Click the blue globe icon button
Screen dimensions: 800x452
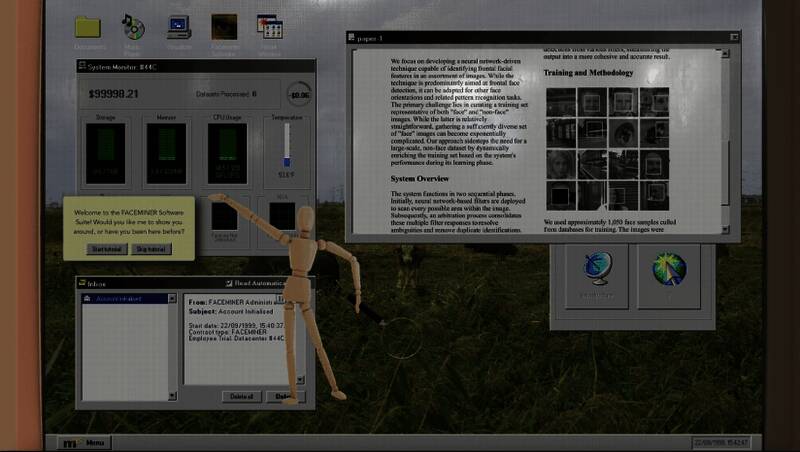click(x=598, y=270)
